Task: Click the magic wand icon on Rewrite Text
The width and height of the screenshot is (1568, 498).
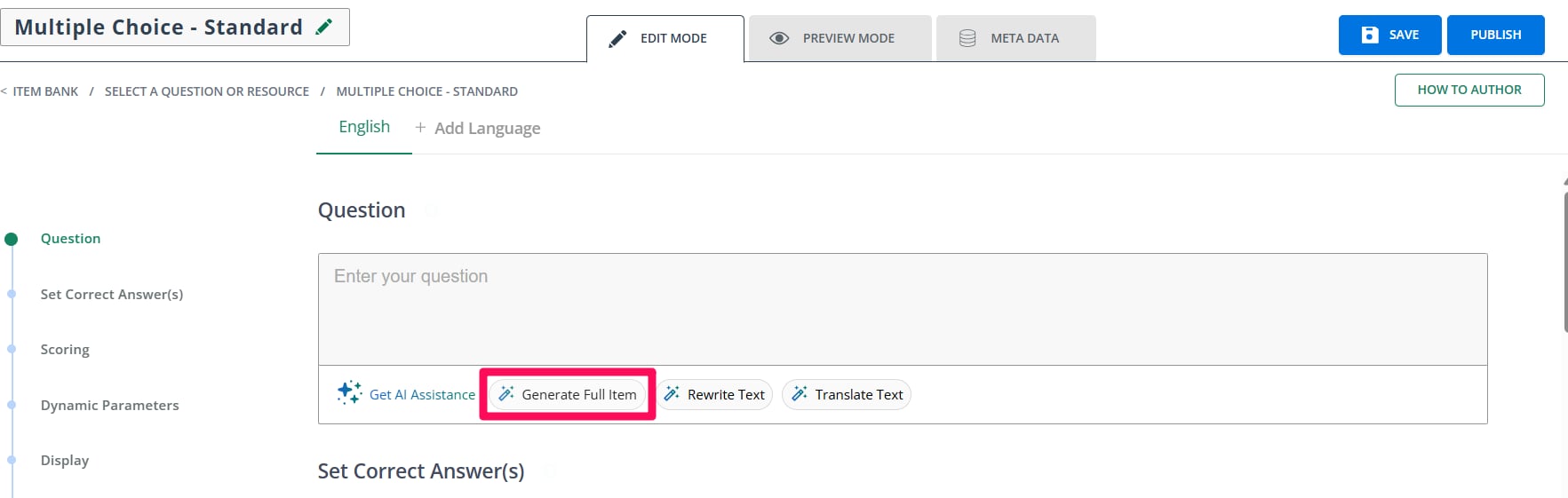Action: pos(672,394)
